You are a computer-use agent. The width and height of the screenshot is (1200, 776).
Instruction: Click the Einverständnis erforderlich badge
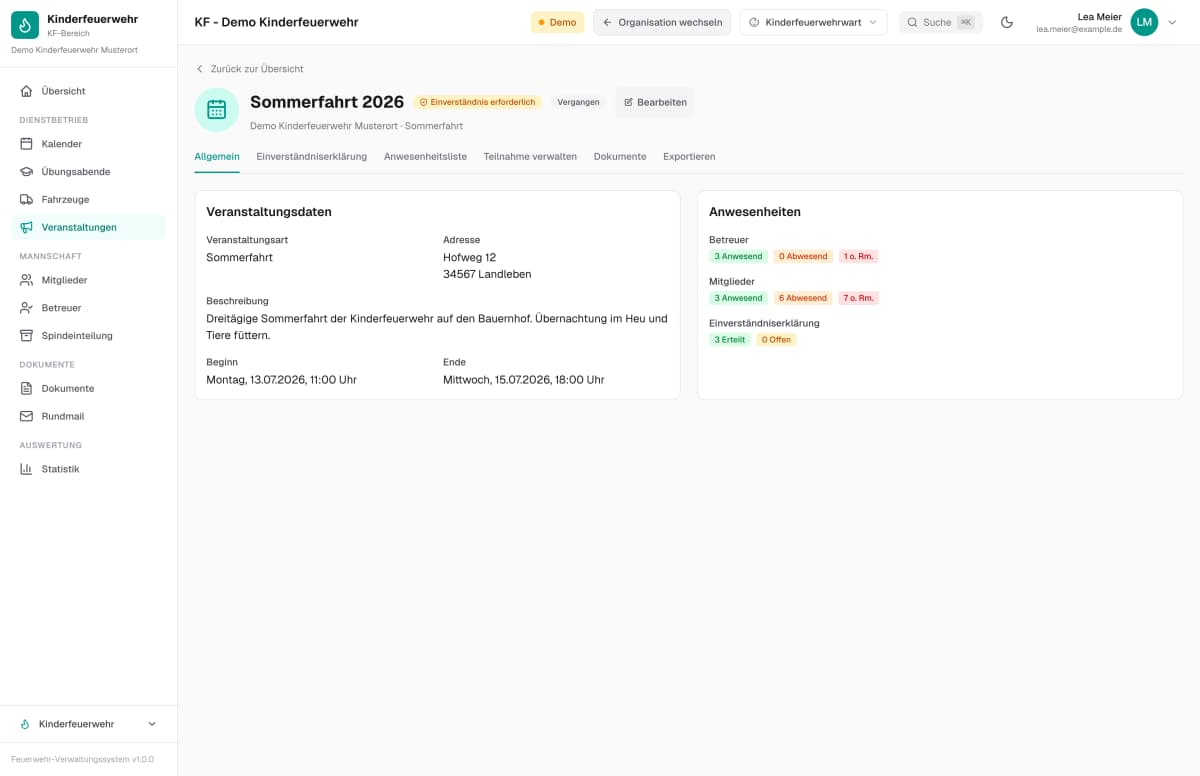coord(477,102)
